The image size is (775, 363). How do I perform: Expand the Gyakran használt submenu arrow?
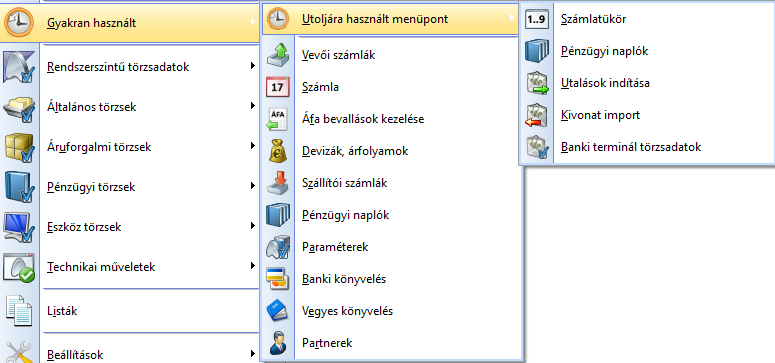[253, 22]
